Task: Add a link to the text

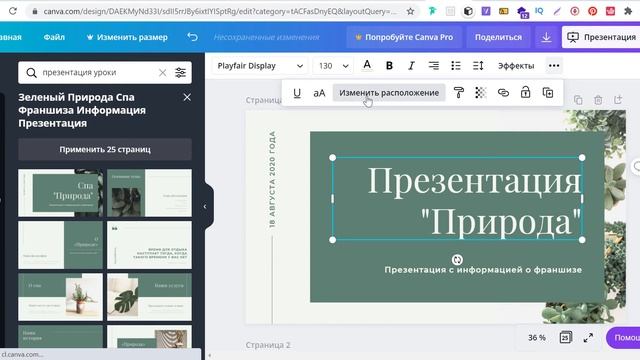Action: tap(503, 93)
